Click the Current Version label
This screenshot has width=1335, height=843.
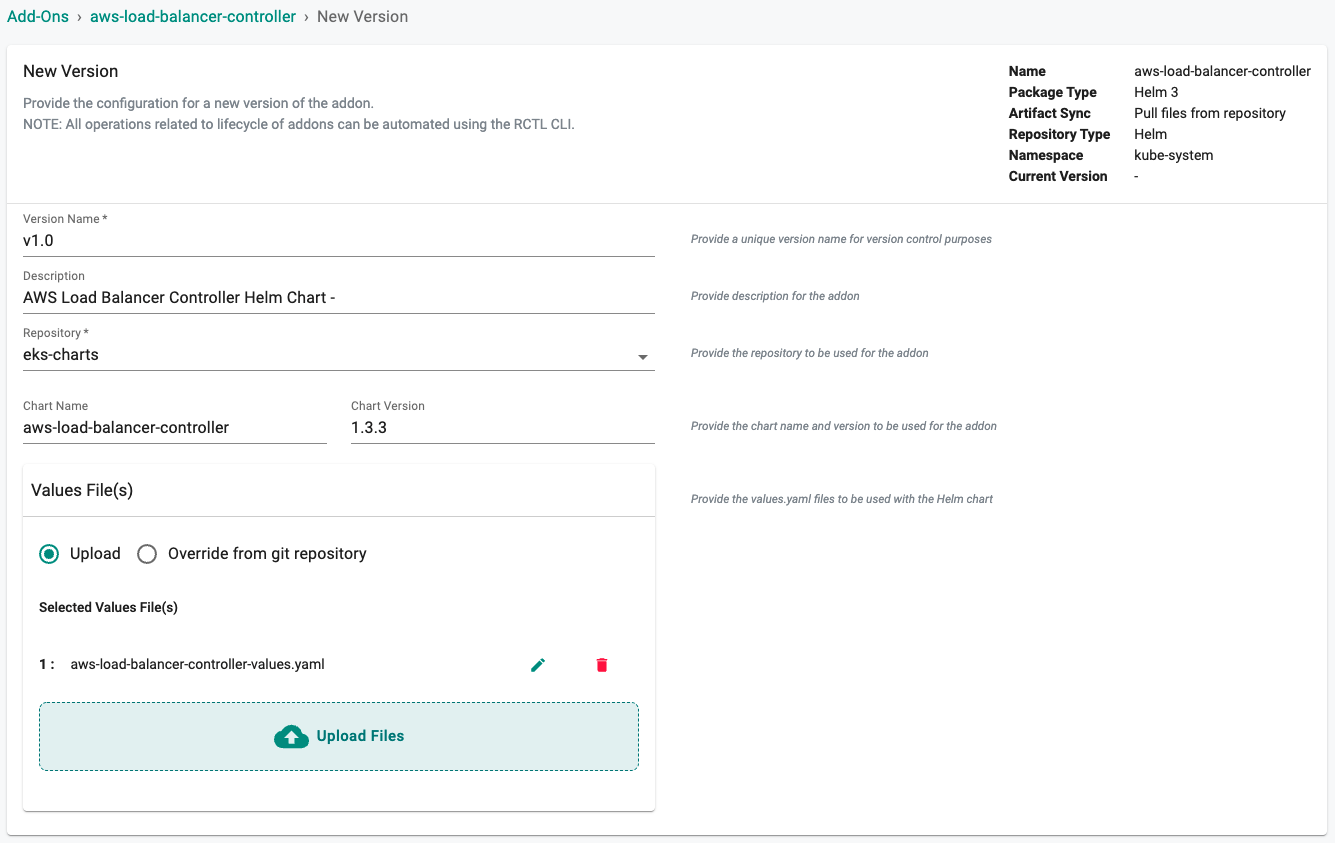click(x=1058, y=176)
